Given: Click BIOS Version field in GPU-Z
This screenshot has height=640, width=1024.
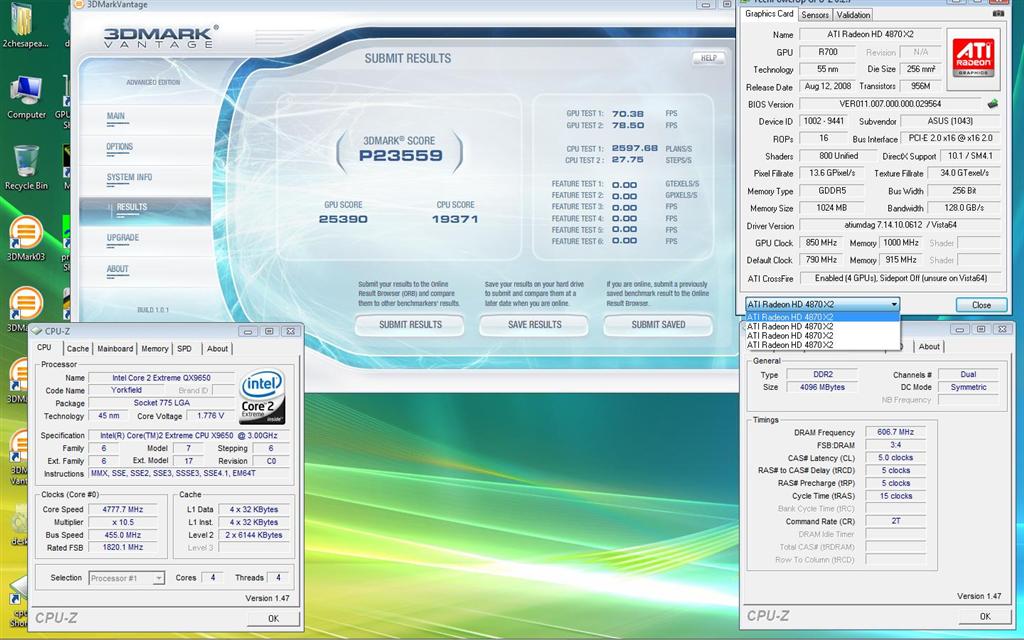Looking at the screenshot, I should pyautogui.click(x=889, y=104).
